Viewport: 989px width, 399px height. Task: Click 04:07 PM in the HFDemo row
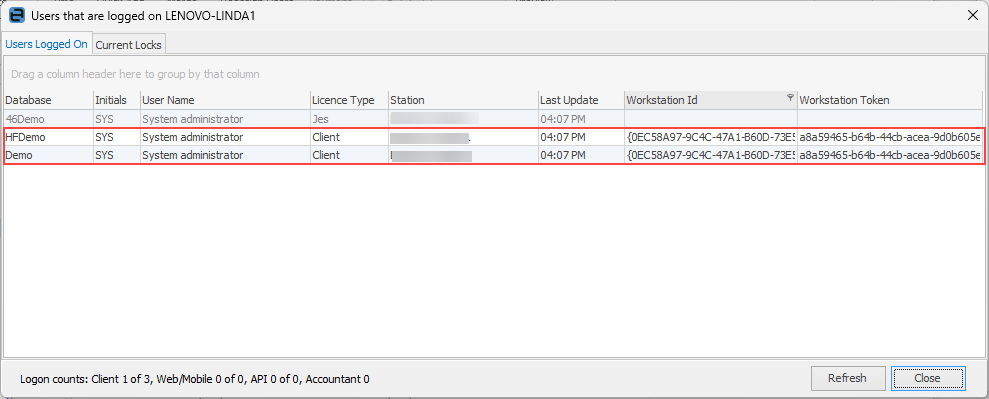point(581,137)
